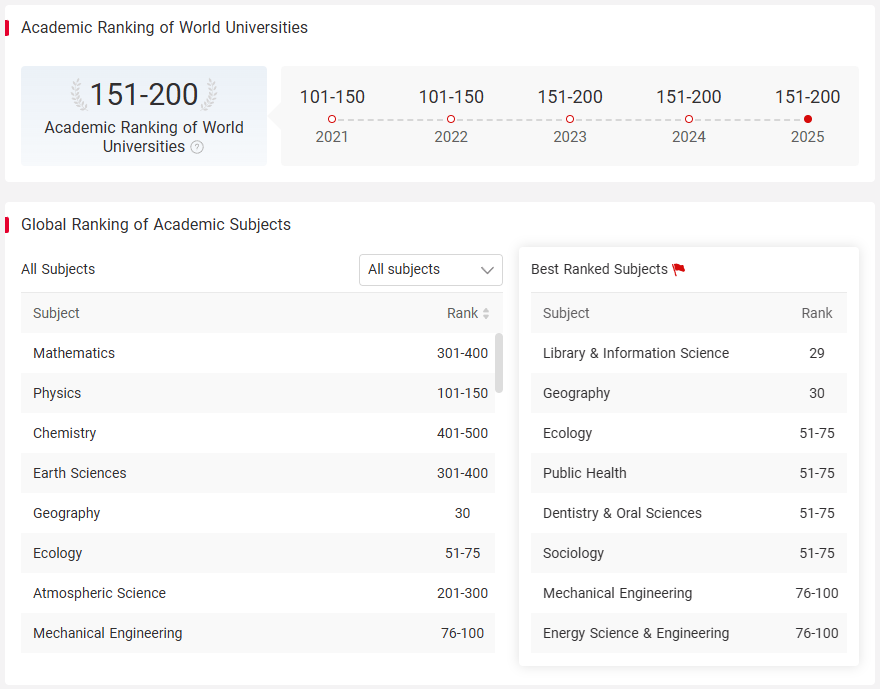The width and height of the screenshot is (880, 689).
Task: Click the Earth Sciences subject row
Action: (x=258, y=473)
